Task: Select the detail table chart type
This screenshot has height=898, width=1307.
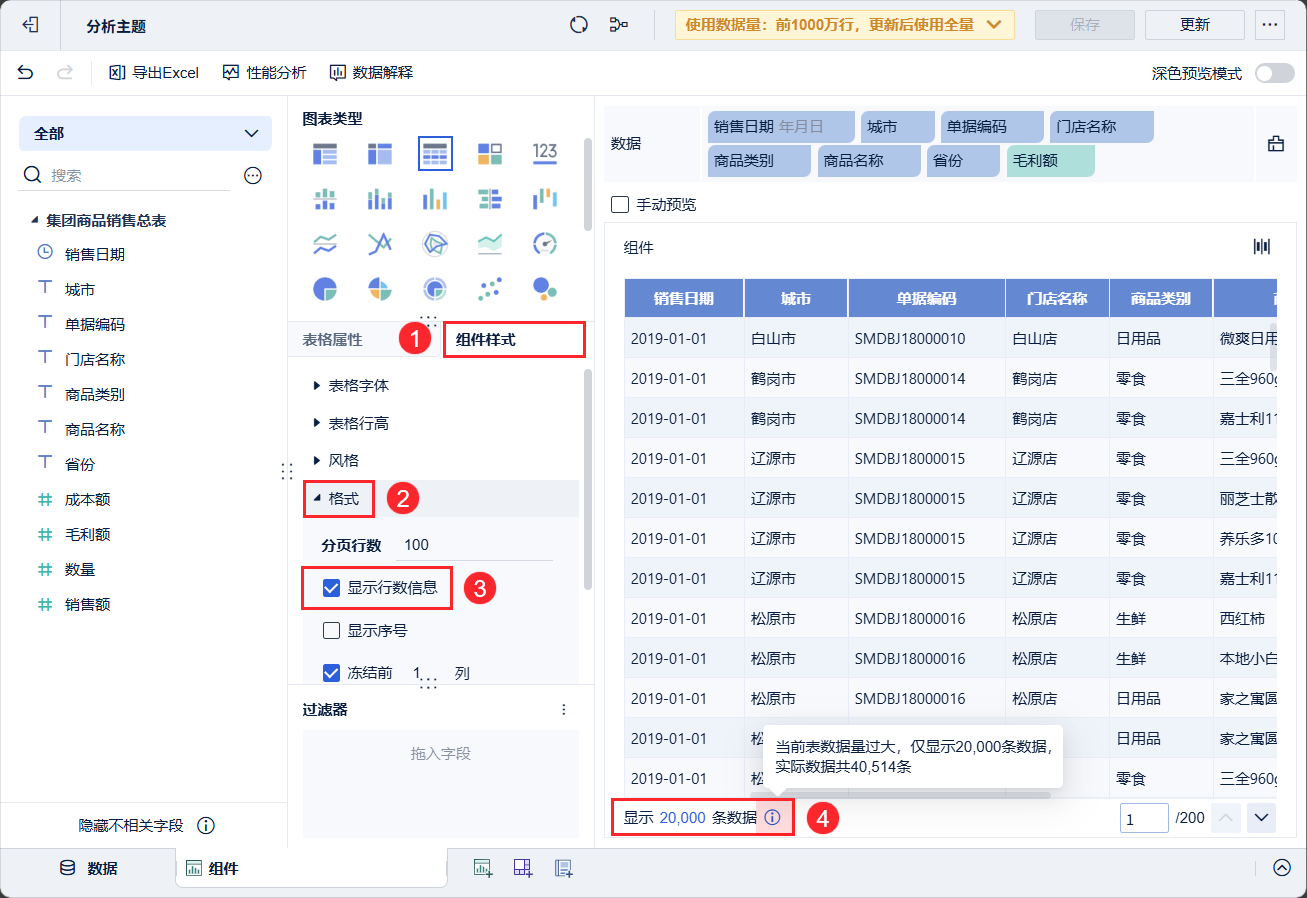Action: pyautogui.click(x=435, y=154)
